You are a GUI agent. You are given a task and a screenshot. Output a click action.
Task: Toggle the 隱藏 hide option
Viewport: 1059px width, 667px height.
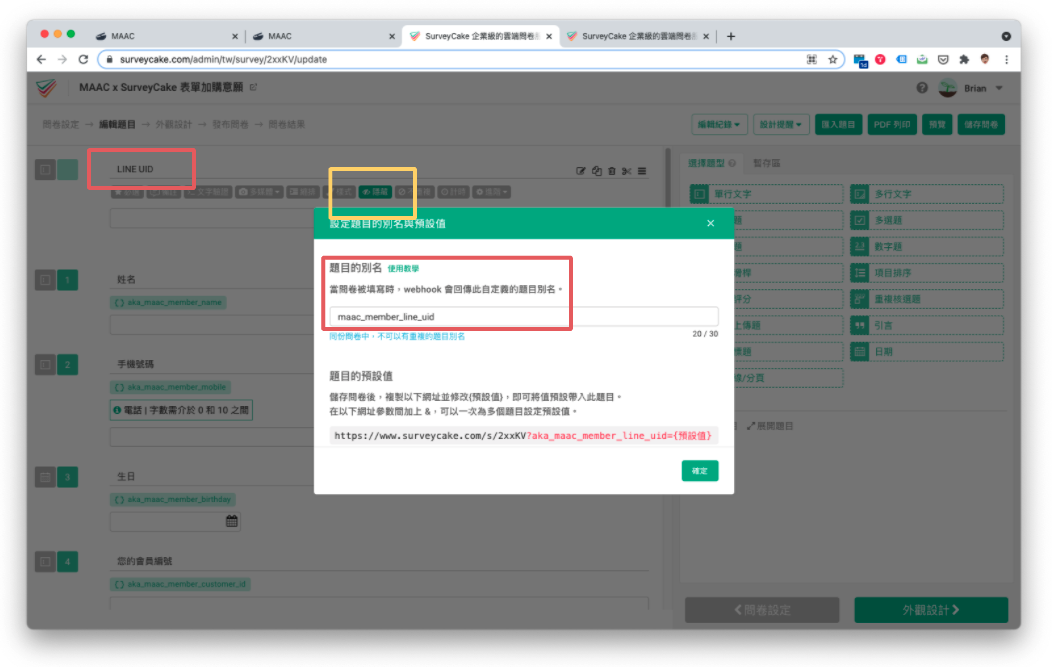click(376, 192)
